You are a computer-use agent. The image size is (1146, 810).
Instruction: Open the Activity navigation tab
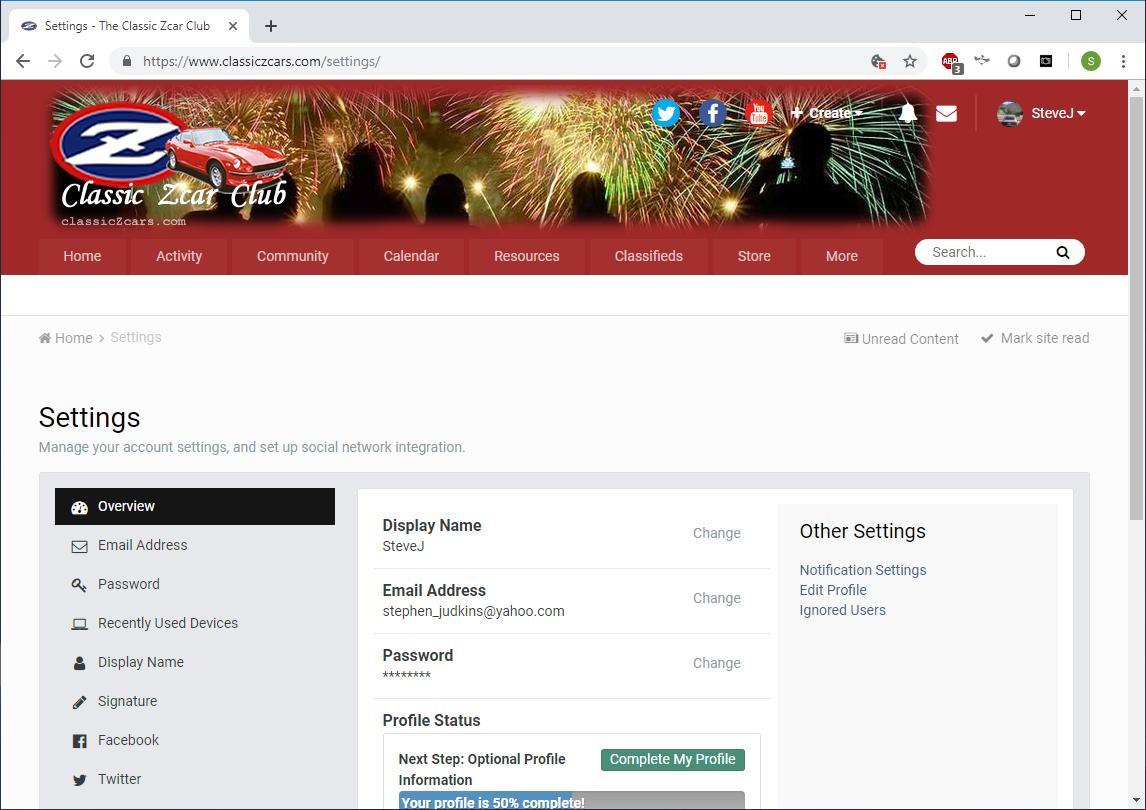point(179,256)
